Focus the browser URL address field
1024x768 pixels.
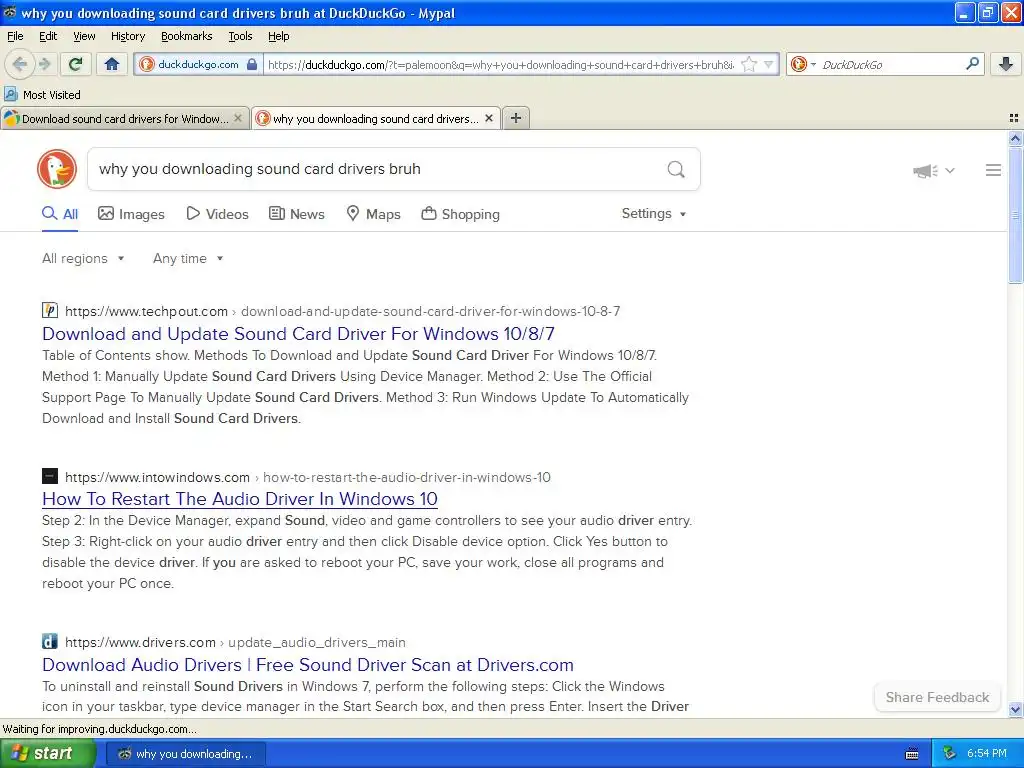pos(500,64)
